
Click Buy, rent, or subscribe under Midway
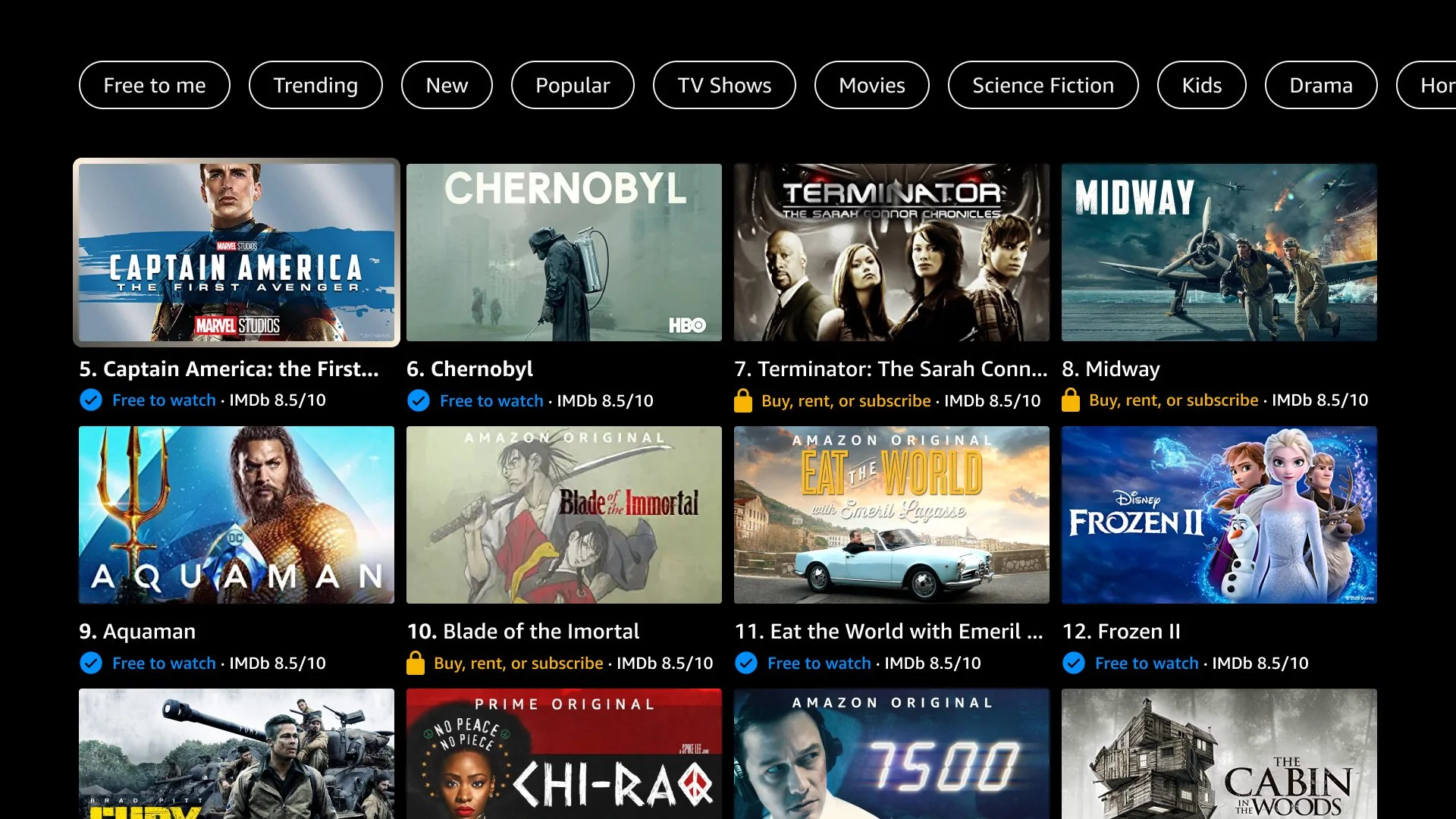click(1173, 400)
